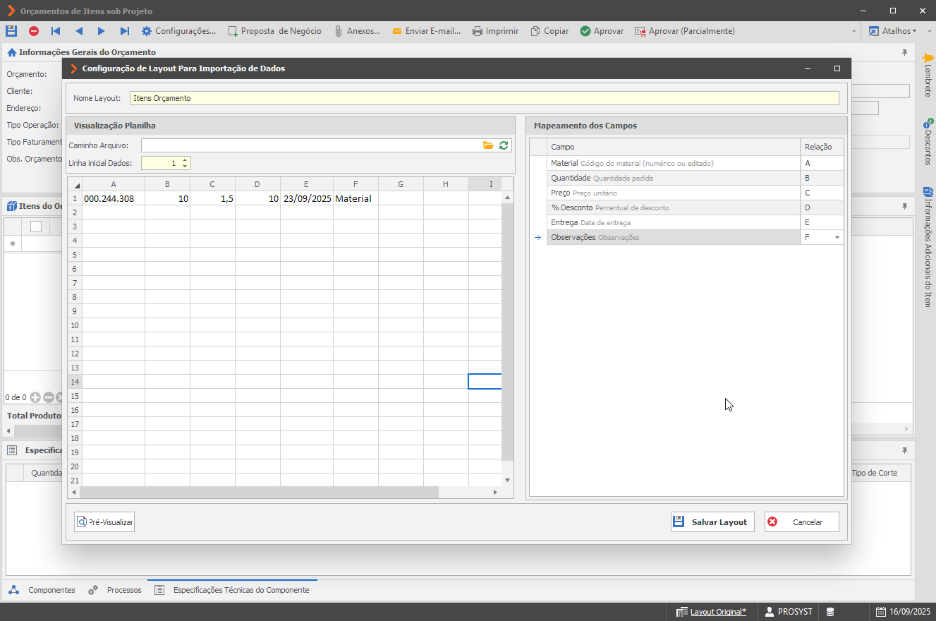936x621 pixels.
Task: Click Imprimir printer toolbar item
Action: [x=495, y=31]
